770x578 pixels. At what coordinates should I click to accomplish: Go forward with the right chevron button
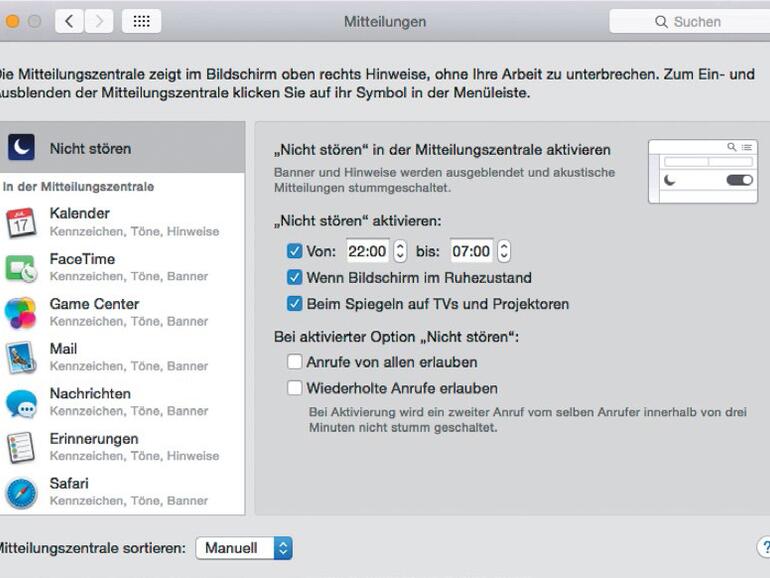click(x=99, y=21)
